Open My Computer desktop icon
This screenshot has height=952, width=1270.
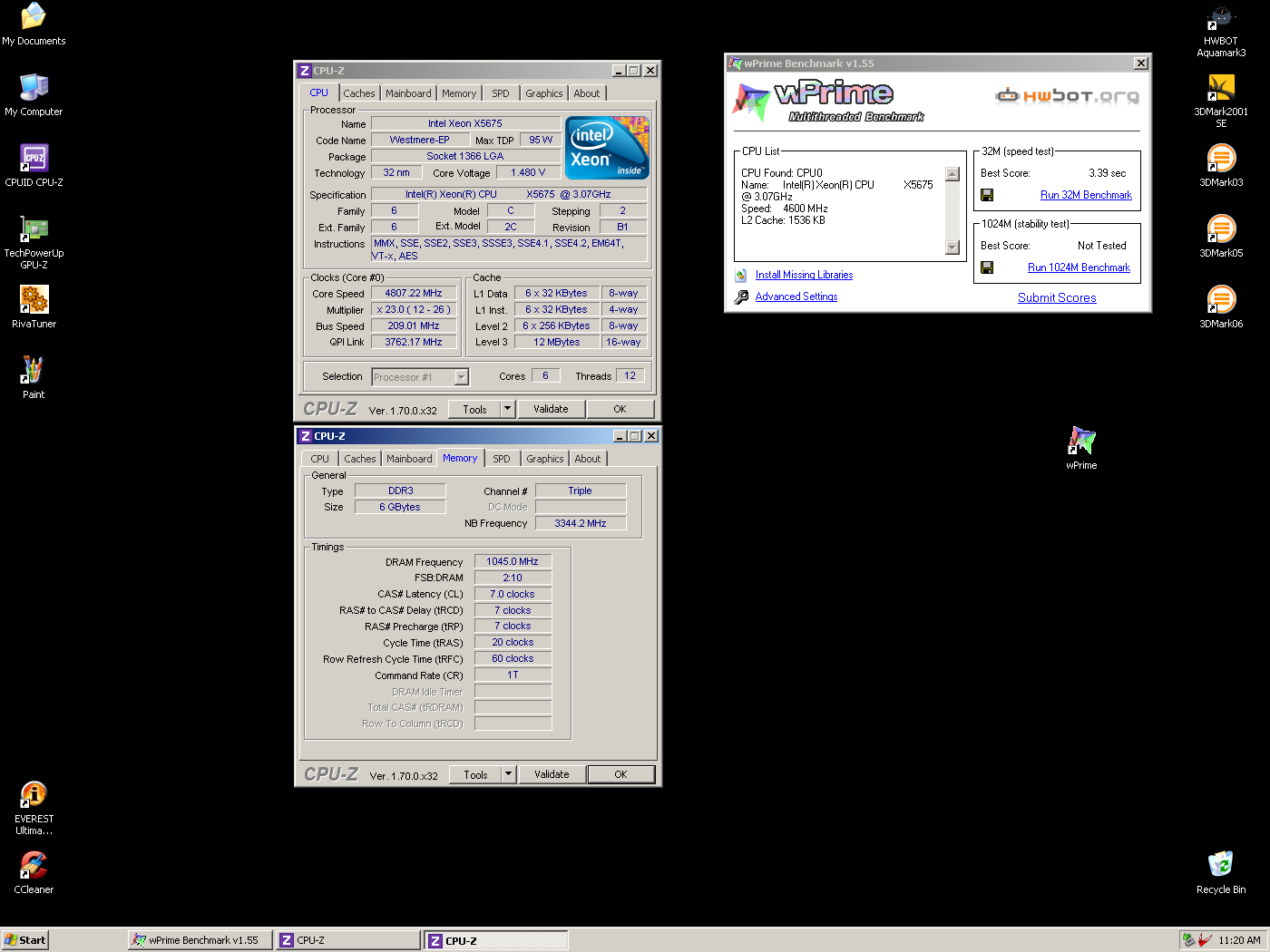tap(34, 95)
